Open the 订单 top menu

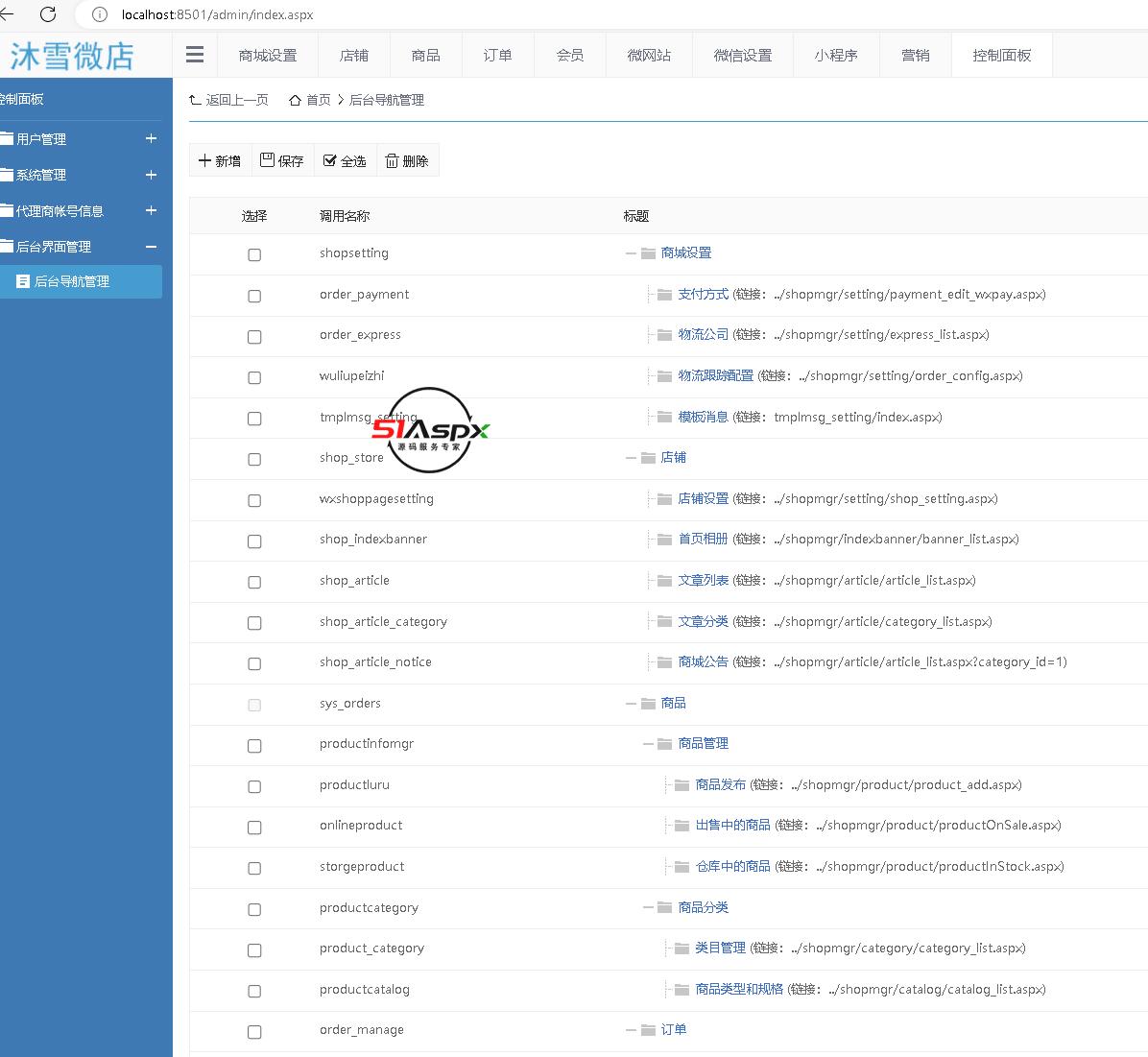click(x=498, y=55)
